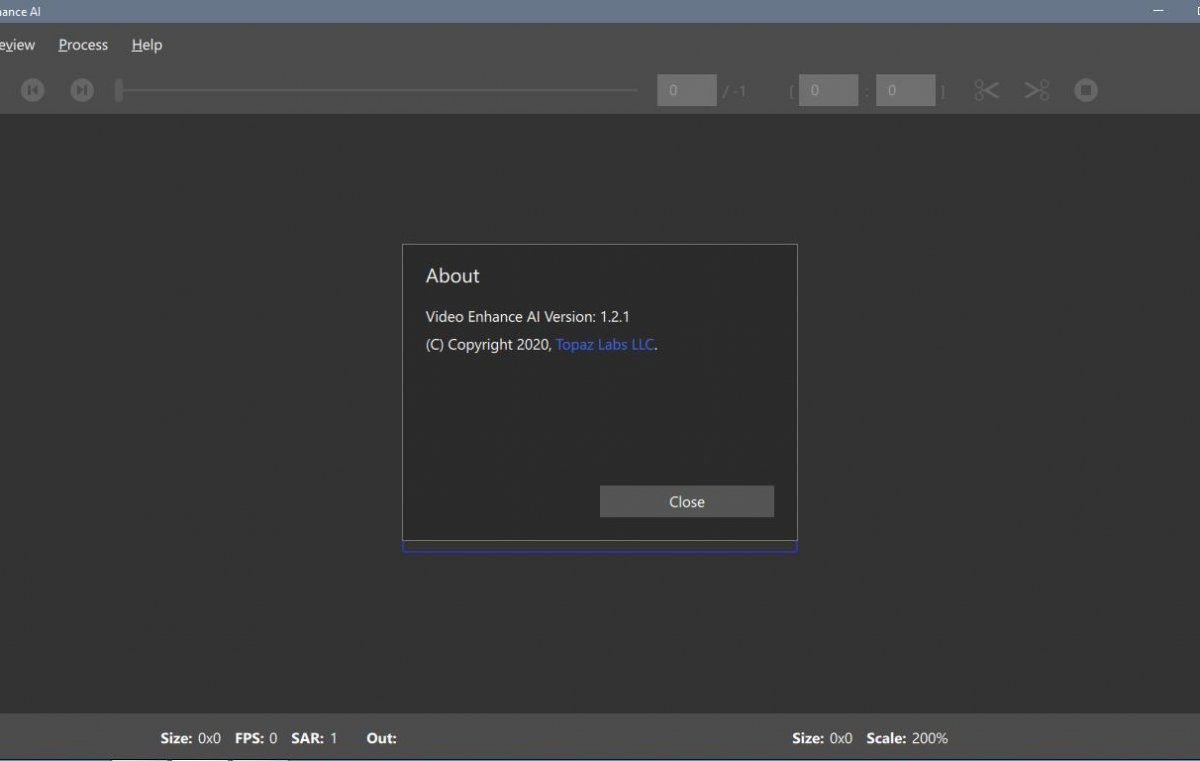Open the Process menu
The width and height of the screenshot is (1200, 761).
coord(83,45)
